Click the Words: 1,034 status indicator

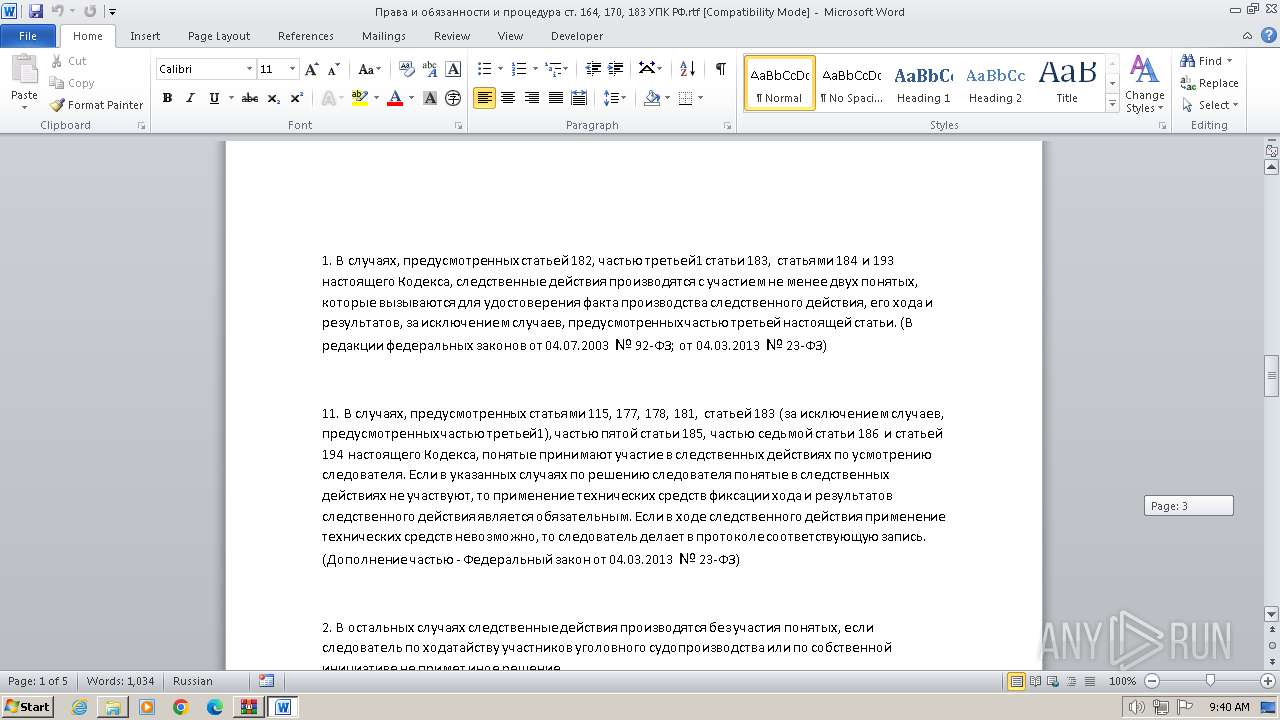120,681
